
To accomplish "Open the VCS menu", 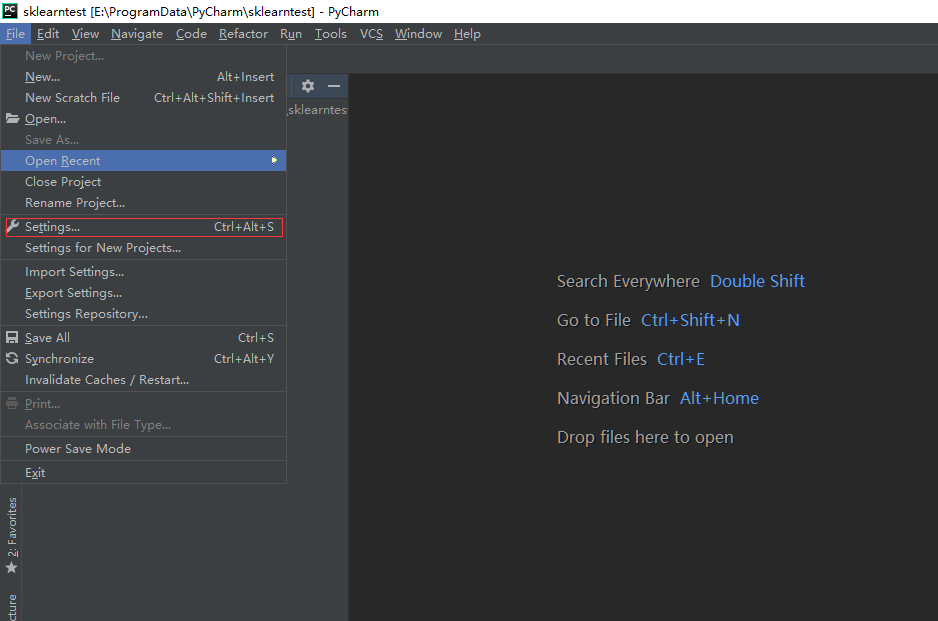I will (x=371, y=34).
